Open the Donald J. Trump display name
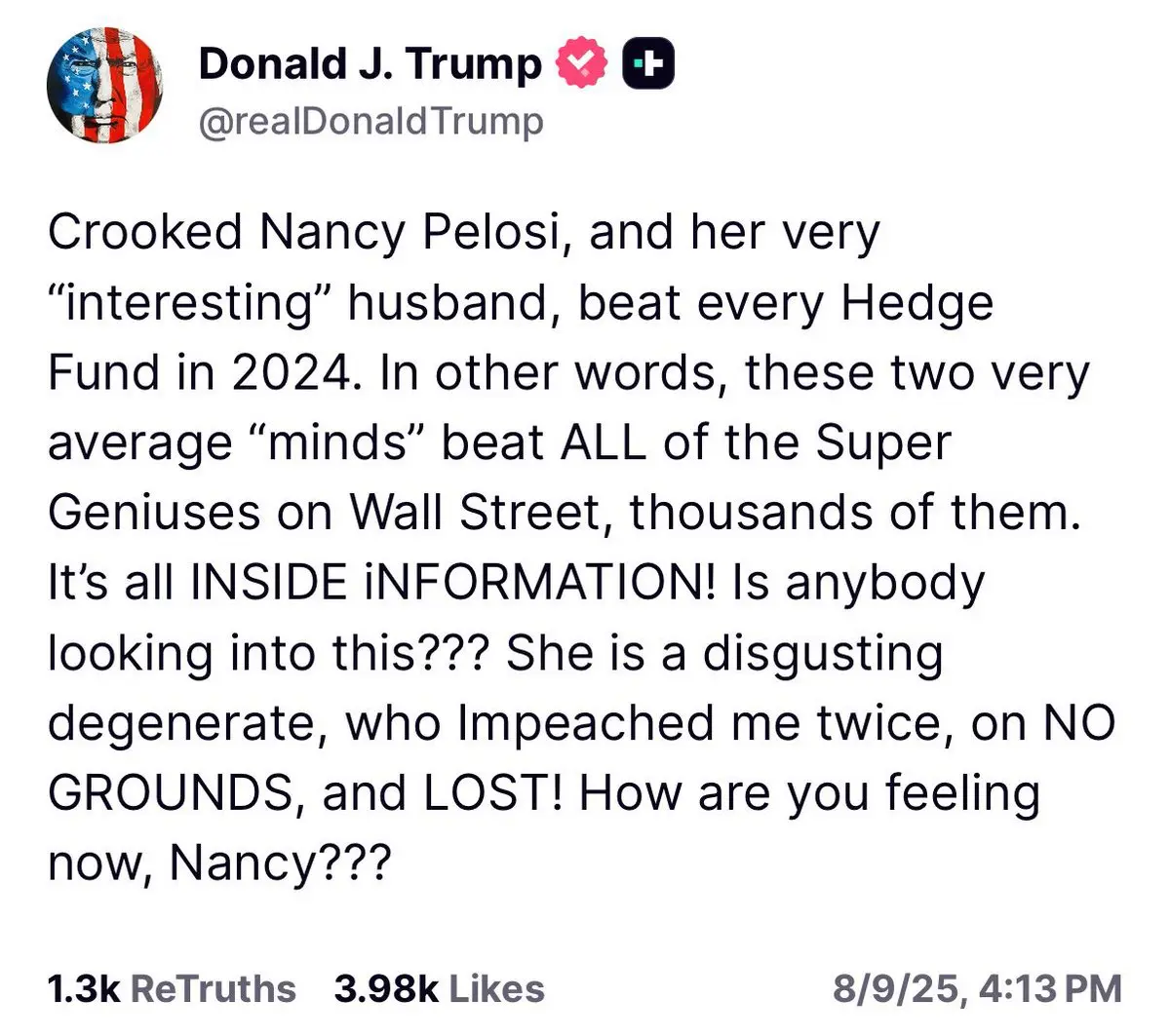 point(370,64)
